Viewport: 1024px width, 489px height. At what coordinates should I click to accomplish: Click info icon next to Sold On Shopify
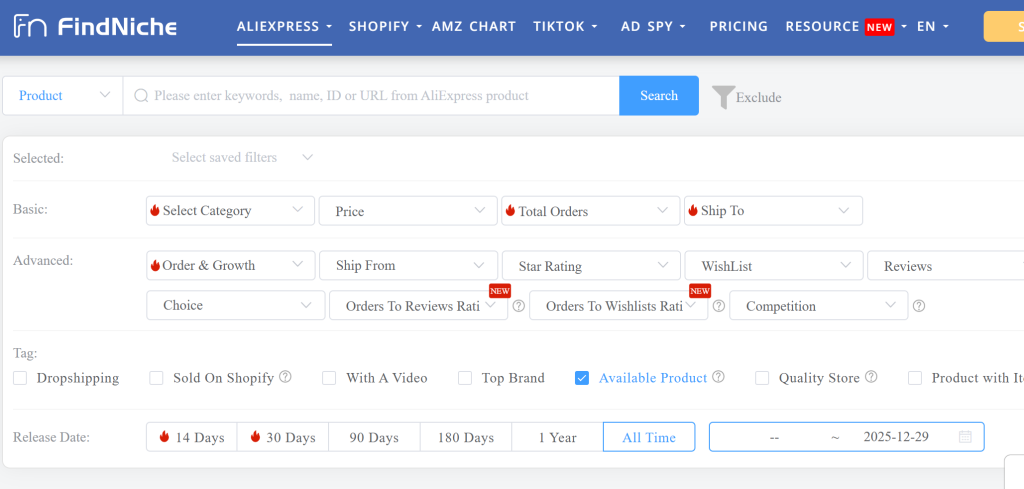pyautogui.click(x=285, y=378)
